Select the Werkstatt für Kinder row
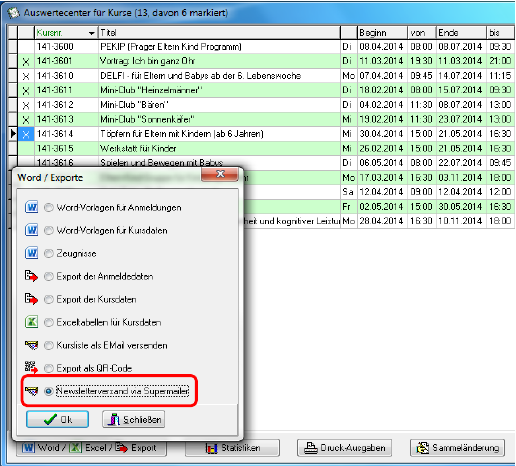 261,148
